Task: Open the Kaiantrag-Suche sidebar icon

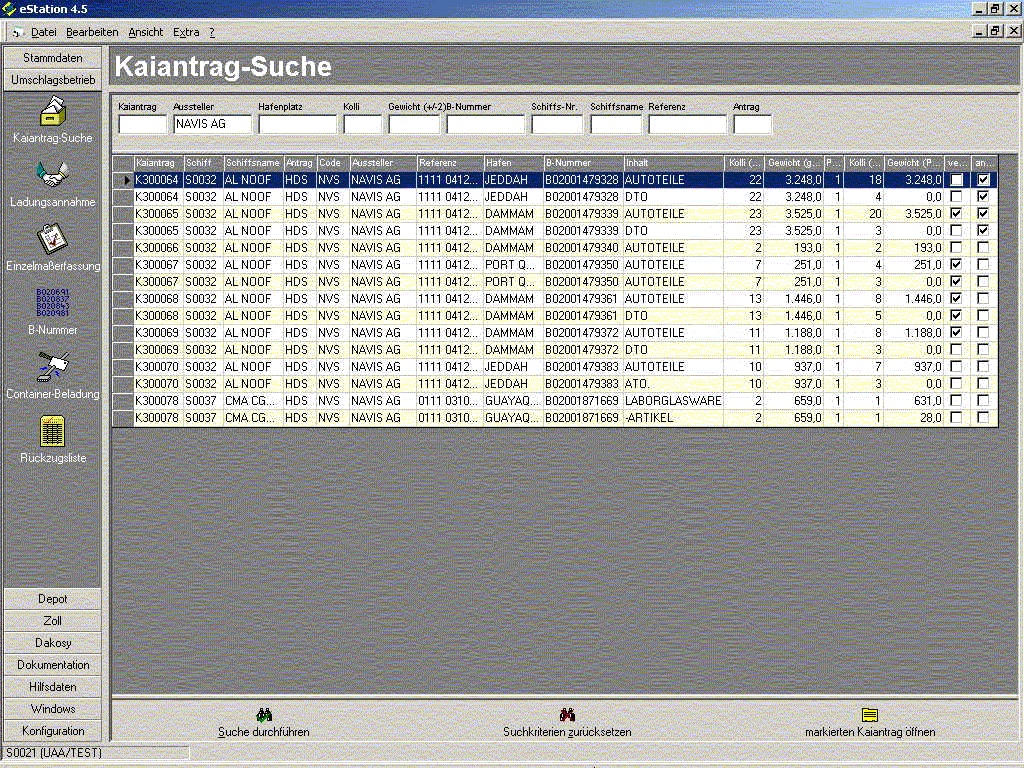Action: [x=52, y=112]
